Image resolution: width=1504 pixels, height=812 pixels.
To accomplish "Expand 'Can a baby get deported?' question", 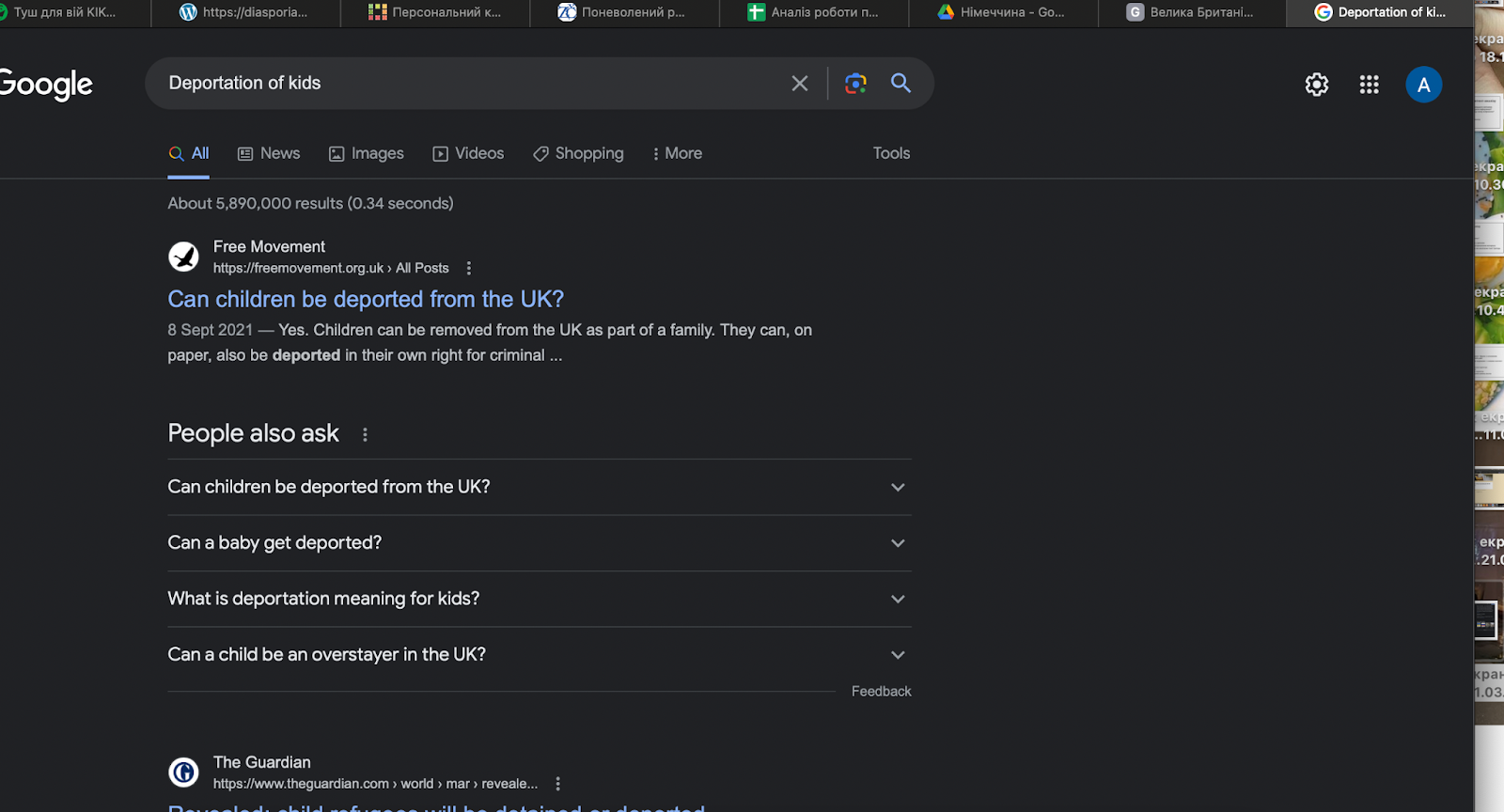I will [897, 543].
